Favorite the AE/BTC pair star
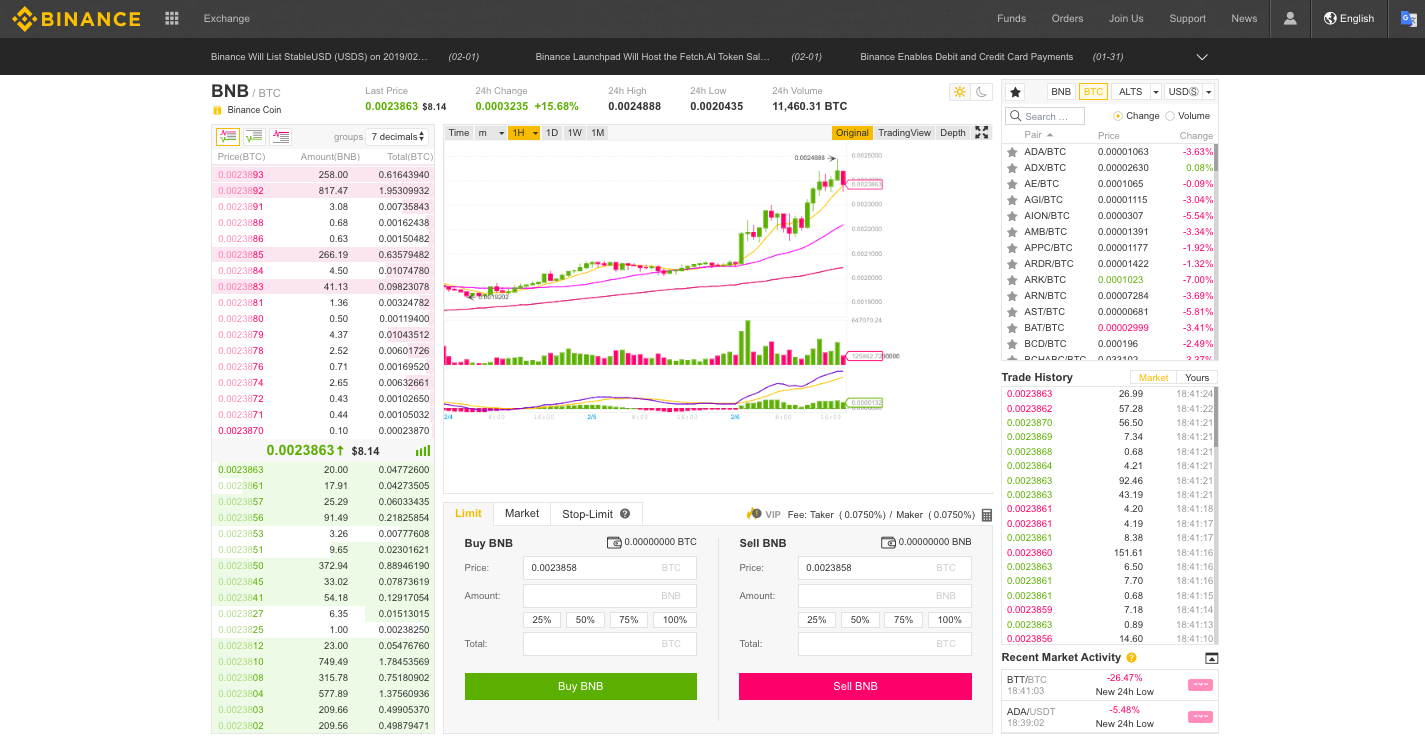The height and width of the screenshot is (740, 1425). coord(1012,184)
